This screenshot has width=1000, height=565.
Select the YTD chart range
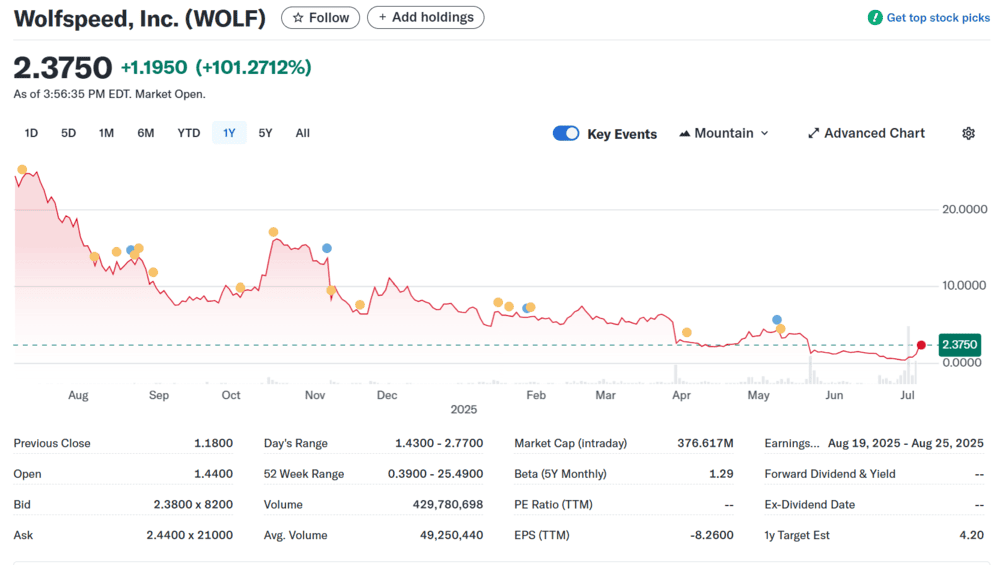pyautogui.click(x=189, y=133)
